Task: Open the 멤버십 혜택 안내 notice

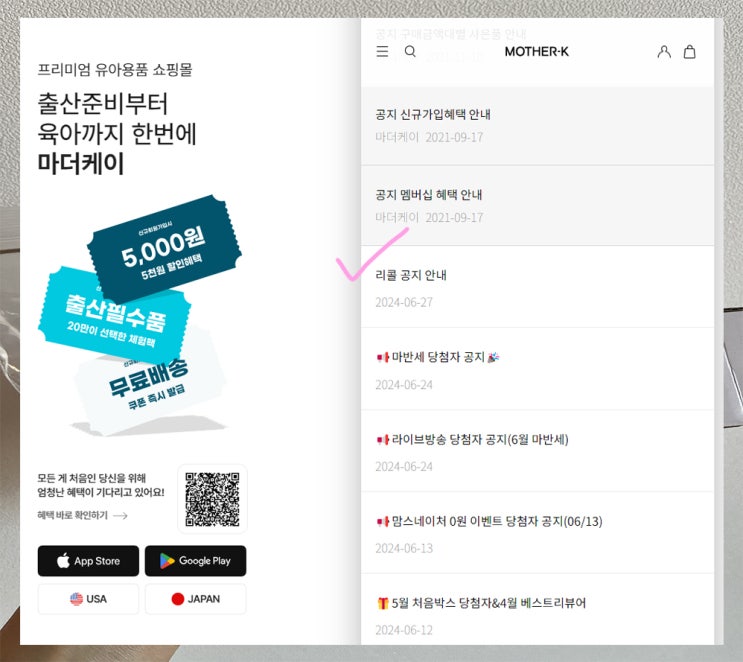Action: pyautogui.click(x=537, y=206)
